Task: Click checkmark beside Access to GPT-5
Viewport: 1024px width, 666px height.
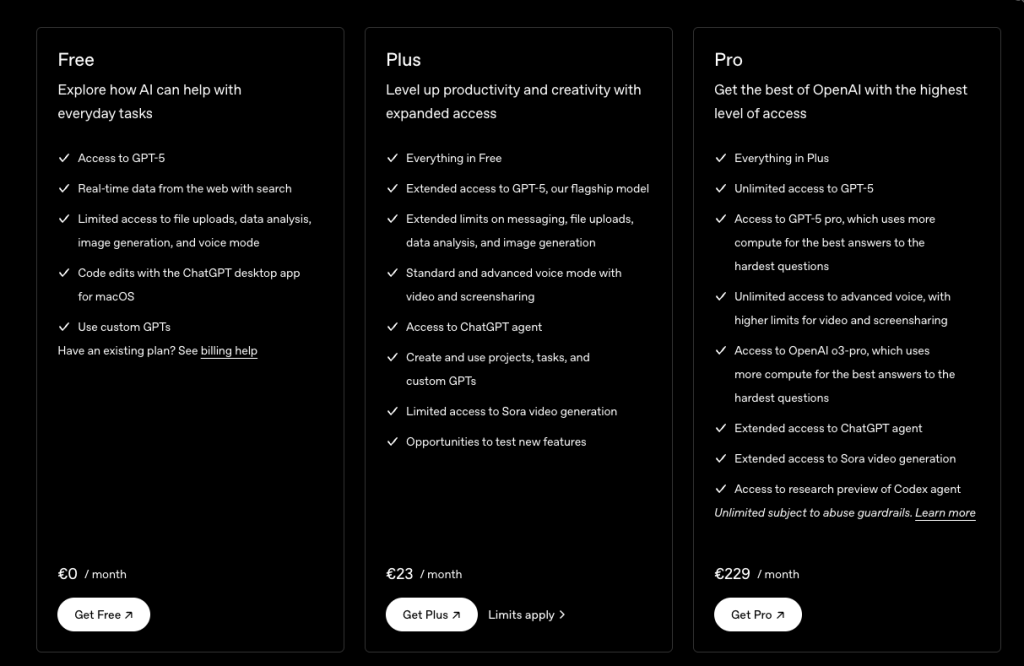Action: coord(63,158)
